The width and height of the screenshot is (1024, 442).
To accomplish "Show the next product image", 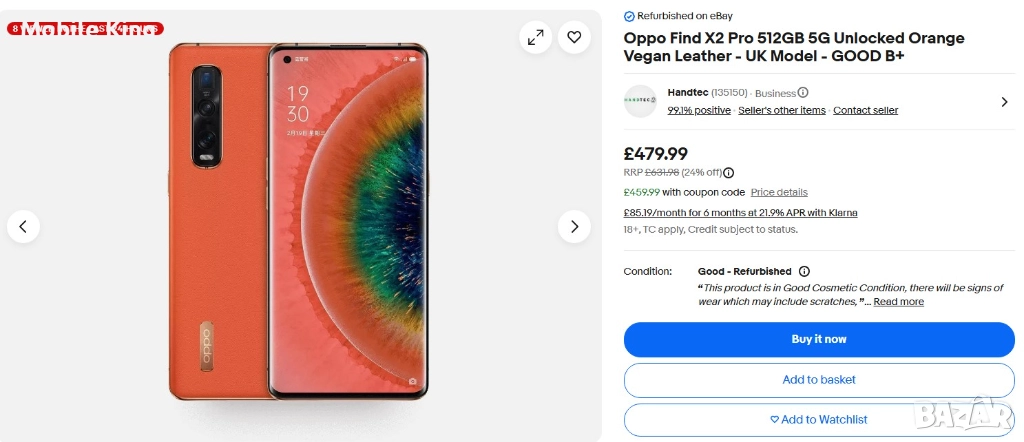I will coord(574,226).
